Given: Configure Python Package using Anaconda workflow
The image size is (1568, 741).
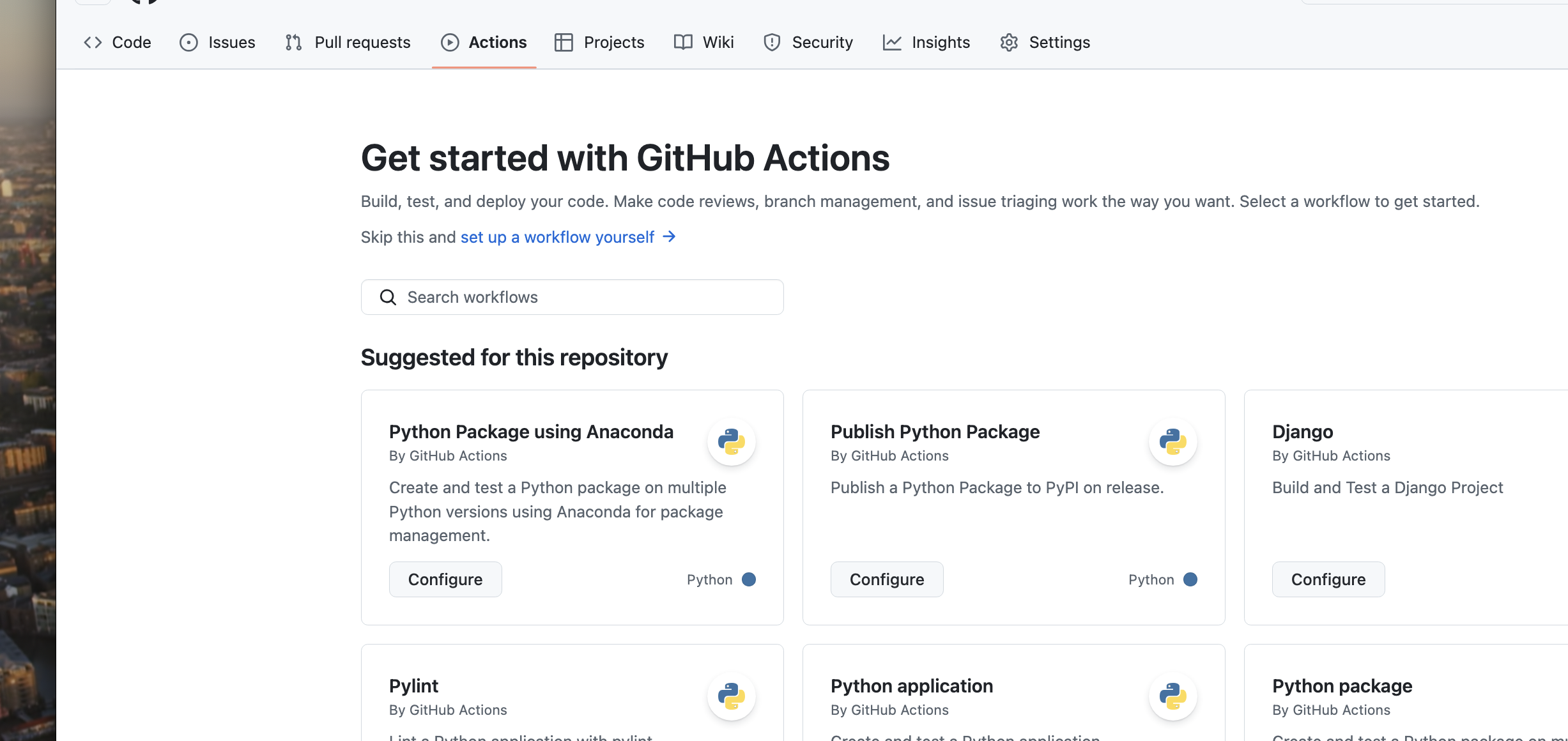Looking at the screenshot, I should pos(445,579).
